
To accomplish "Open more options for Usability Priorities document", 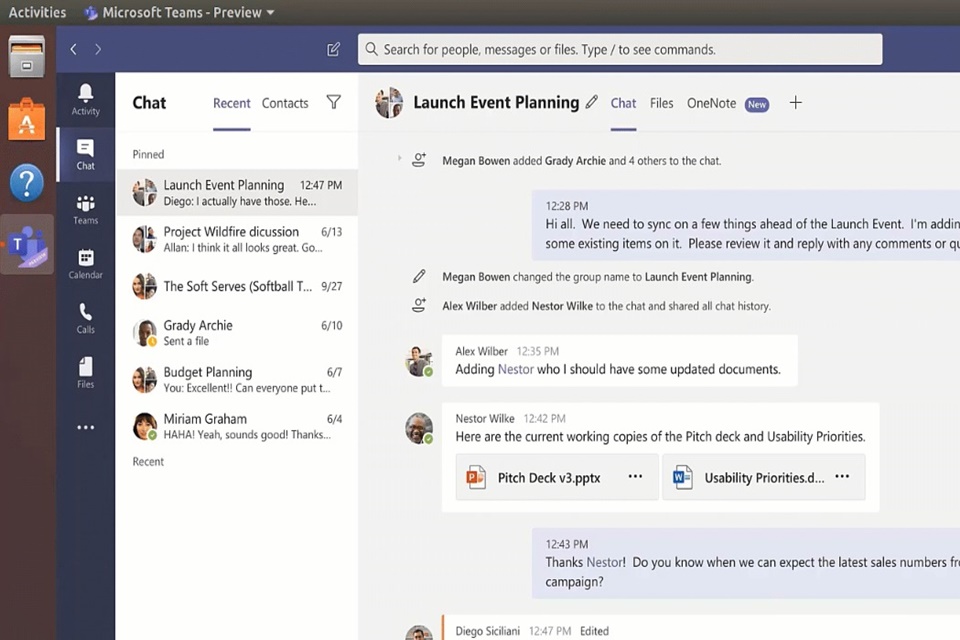I will (x=842, y=476).
